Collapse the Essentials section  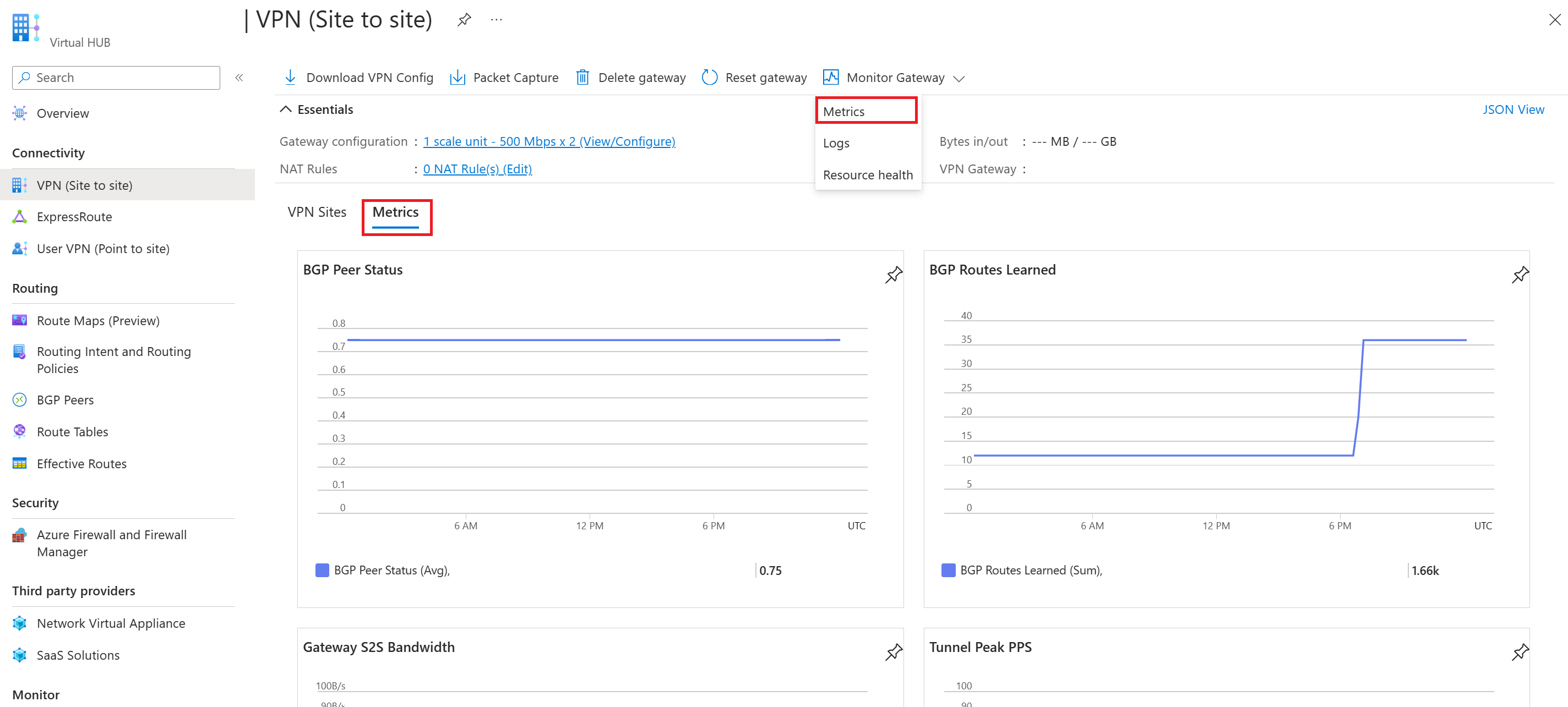point(285,109)
